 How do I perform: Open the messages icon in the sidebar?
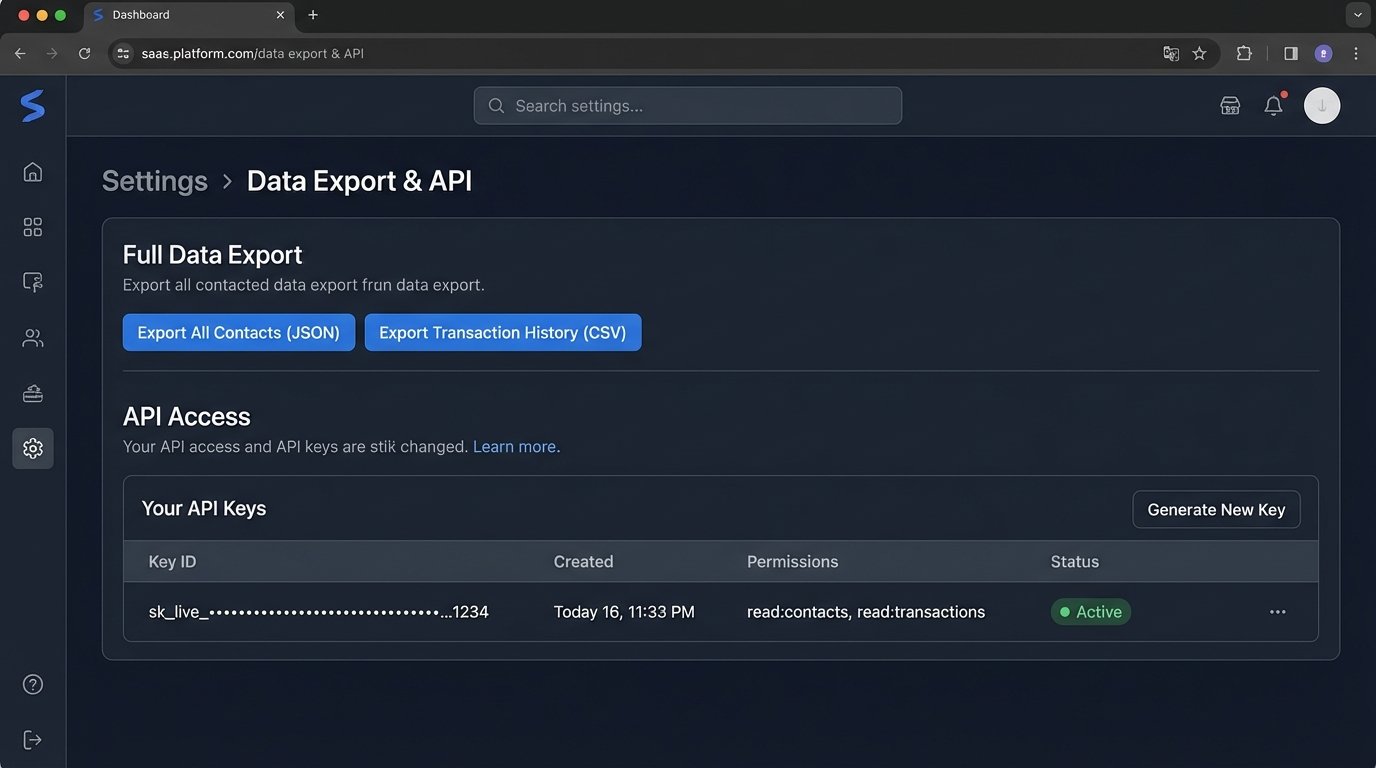coord(32,281)
